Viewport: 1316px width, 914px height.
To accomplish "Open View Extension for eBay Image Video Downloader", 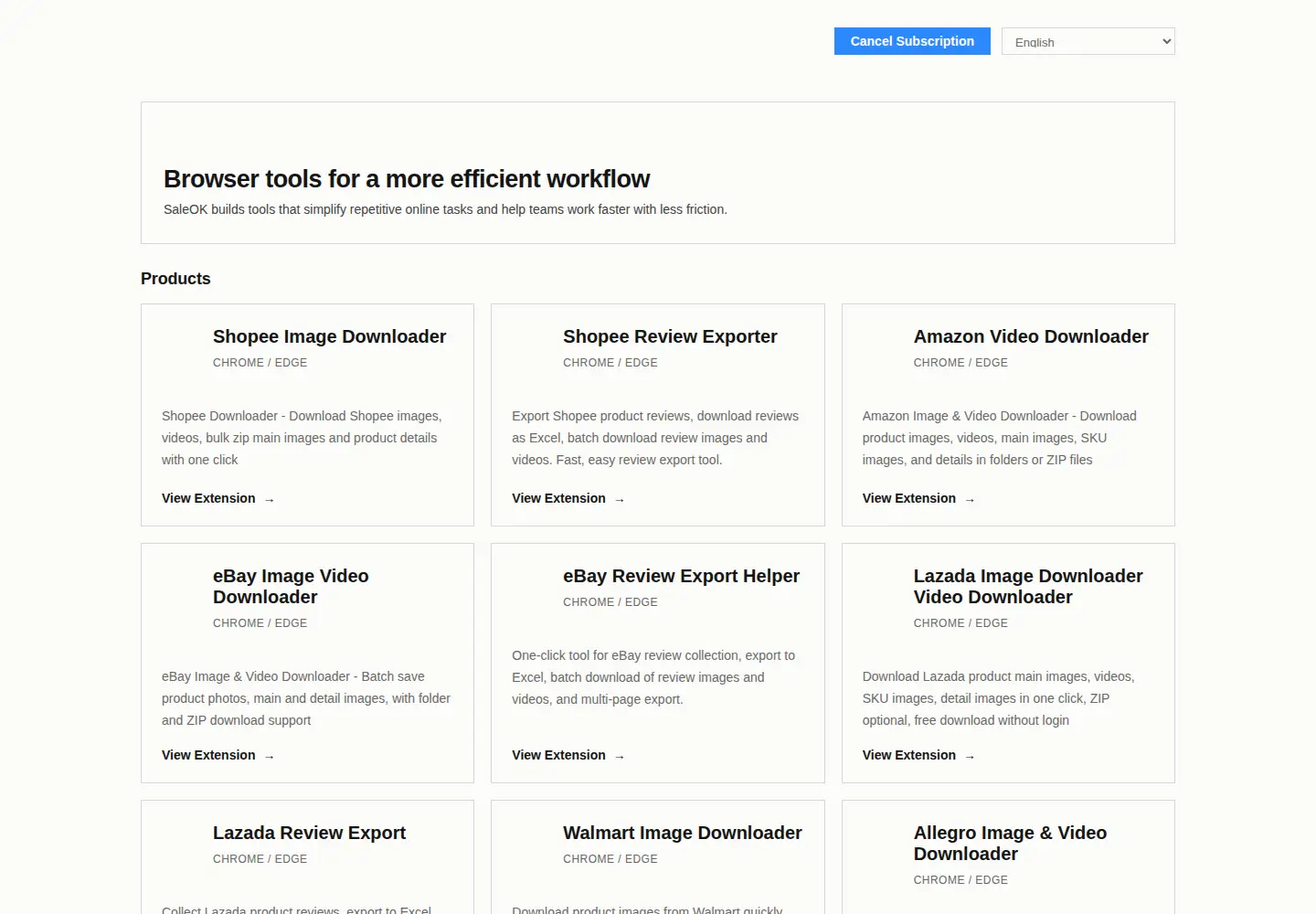I will click(x=218, y=756).
